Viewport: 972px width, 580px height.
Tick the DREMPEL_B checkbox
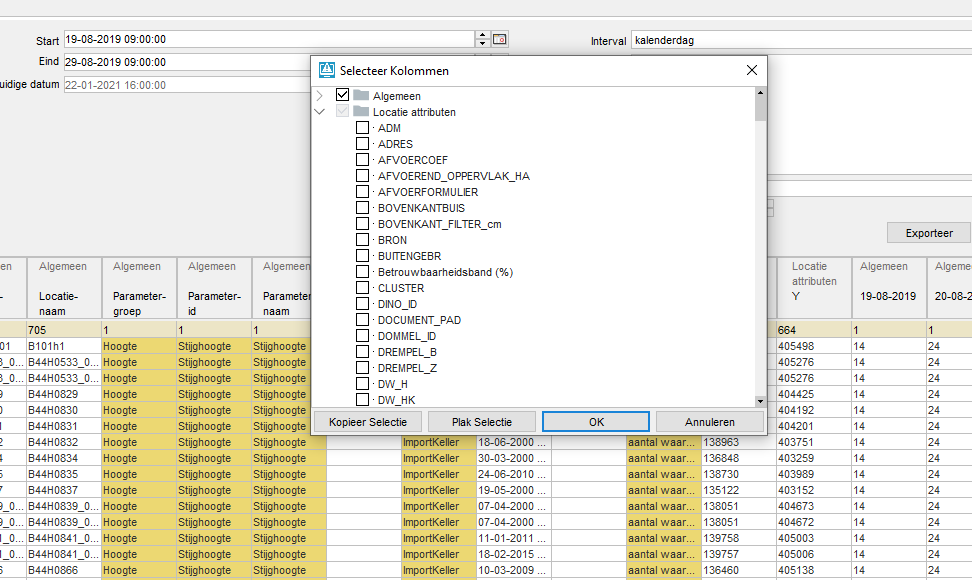click(x=363, y=352)
